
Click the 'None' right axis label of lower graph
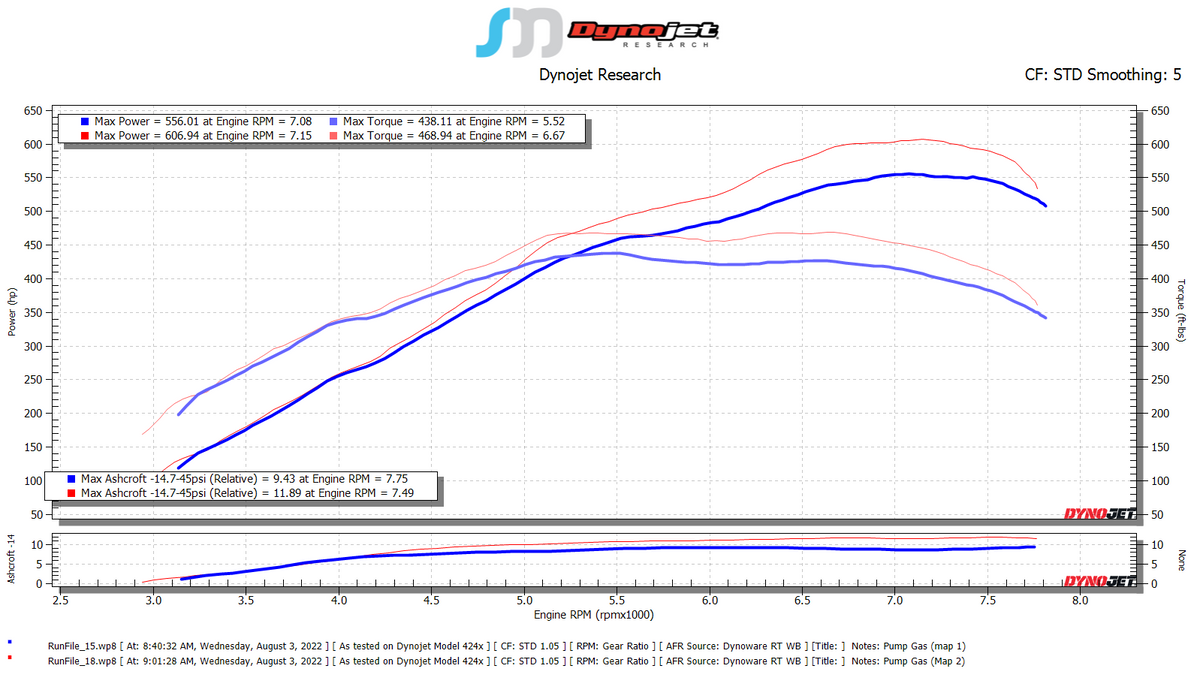pos(1181,559)
